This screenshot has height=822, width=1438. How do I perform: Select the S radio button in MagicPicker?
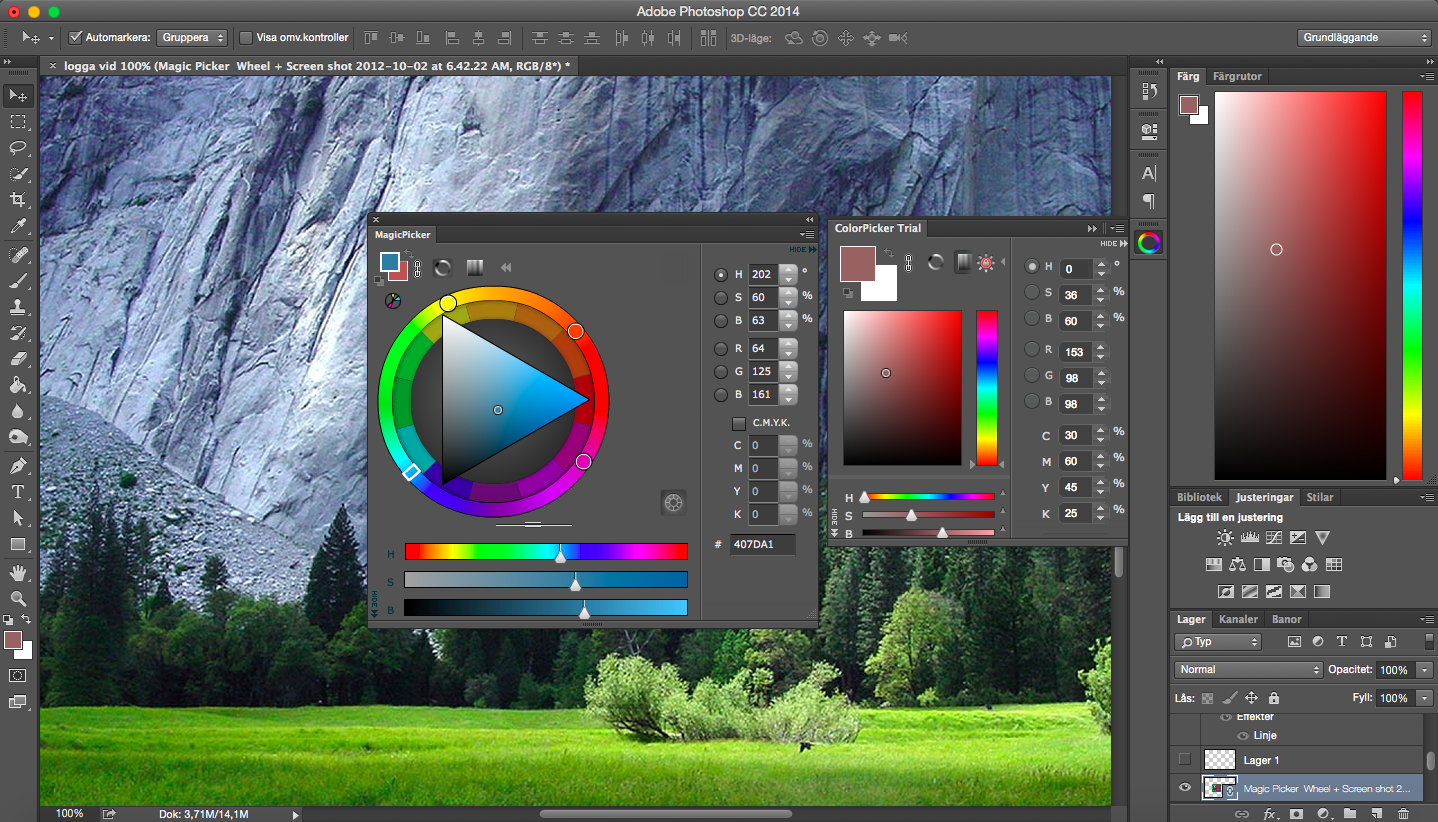(721, 297)
